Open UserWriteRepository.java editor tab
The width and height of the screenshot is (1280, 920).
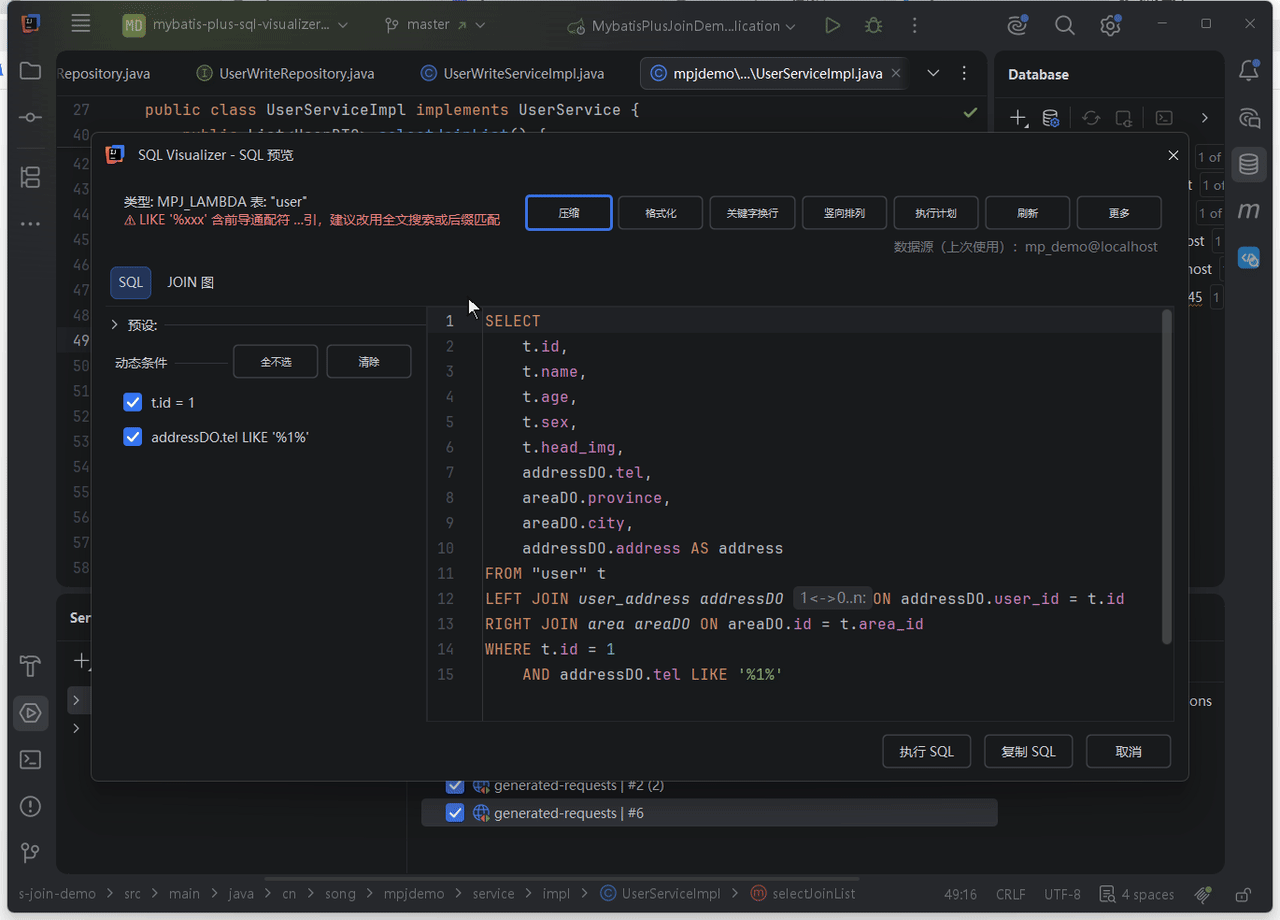[x=286, y=73]
